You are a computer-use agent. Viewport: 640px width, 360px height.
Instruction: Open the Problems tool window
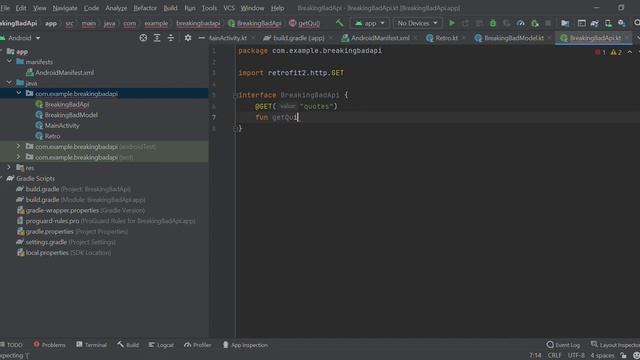tap(49, 345)
